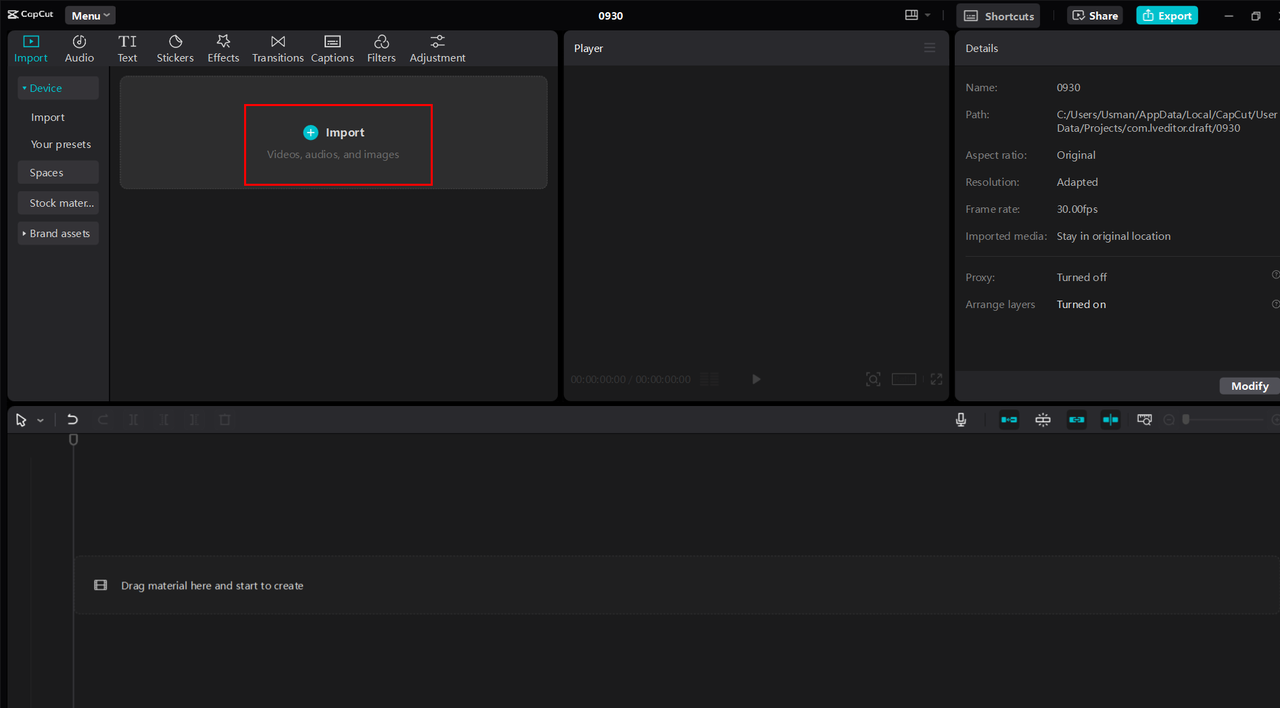This screenshot has height=708, width=1280.
Task: Click the player scan-frame icon
Action: (x=873, y=379)
